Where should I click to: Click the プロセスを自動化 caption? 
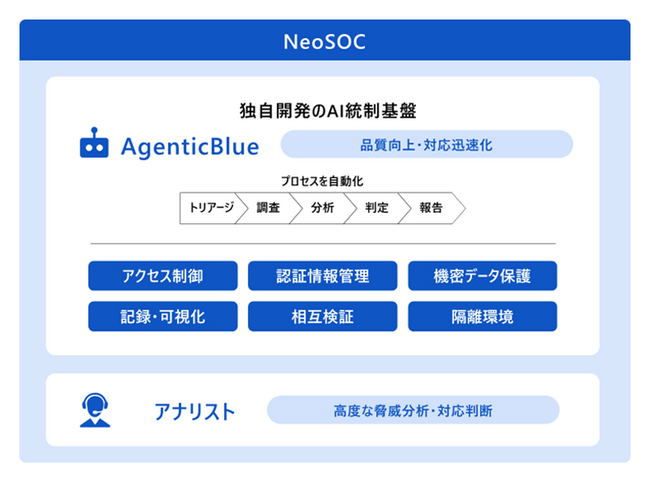tap(322, 181)
